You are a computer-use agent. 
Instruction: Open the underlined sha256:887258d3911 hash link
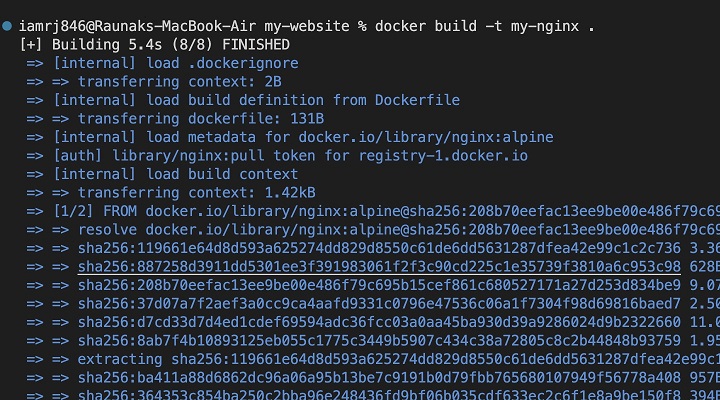point(379,266)
